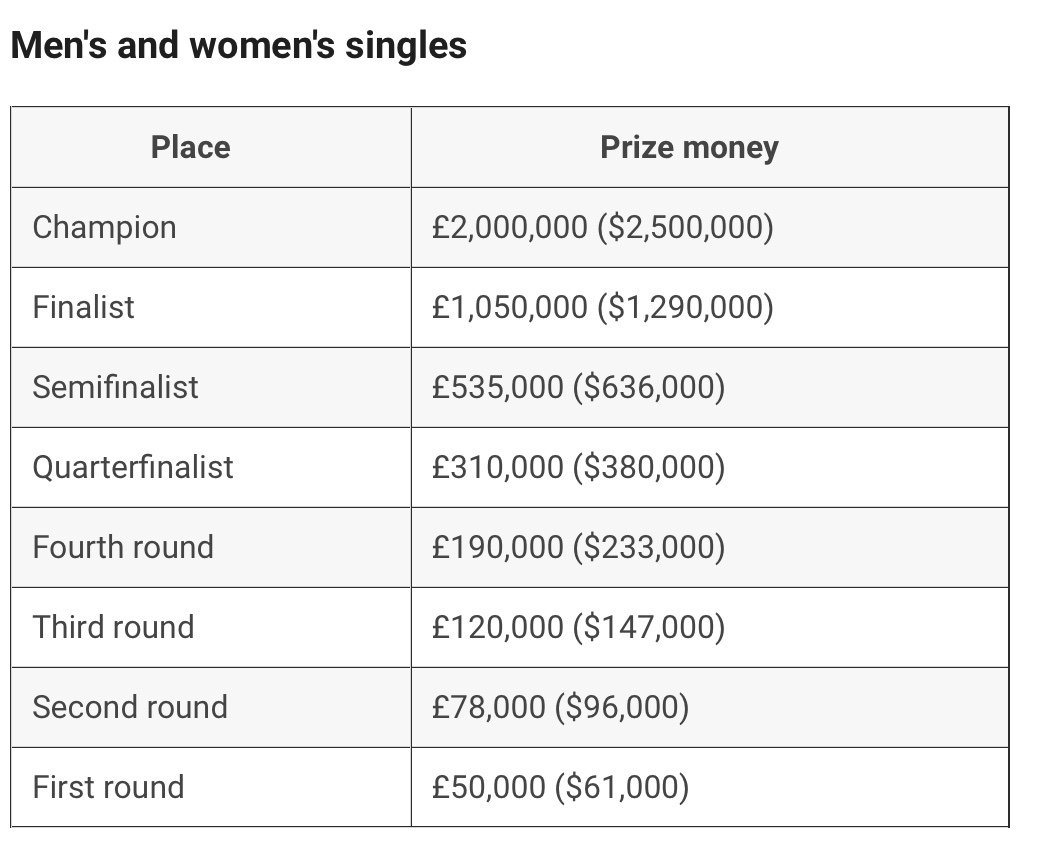
Task: Click the £310,000 ($380,000) prize cell
Action: (x=578, y=467)
